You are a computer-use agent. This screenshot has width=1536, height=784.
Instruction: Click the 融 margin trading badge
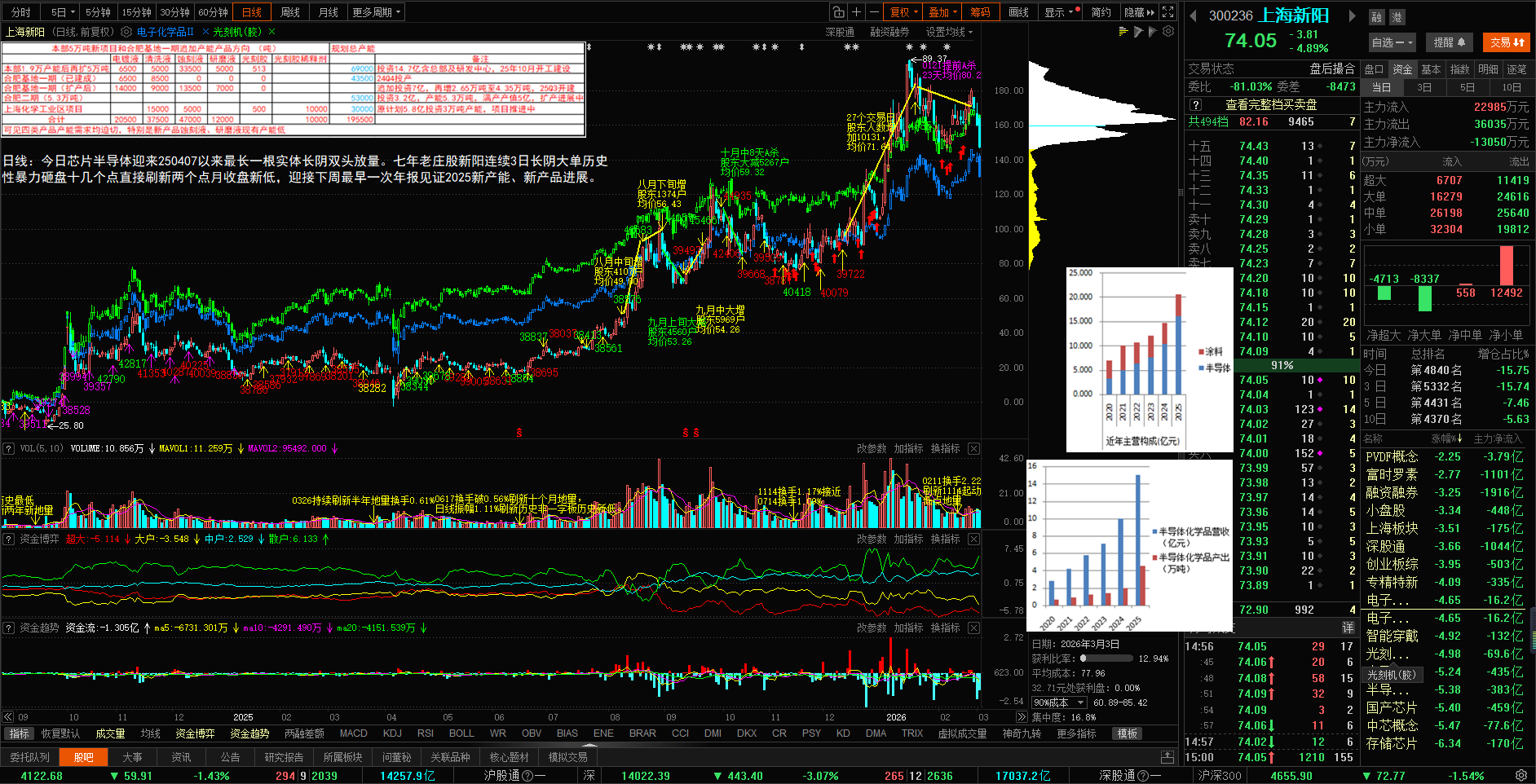tap(1376, 17)
